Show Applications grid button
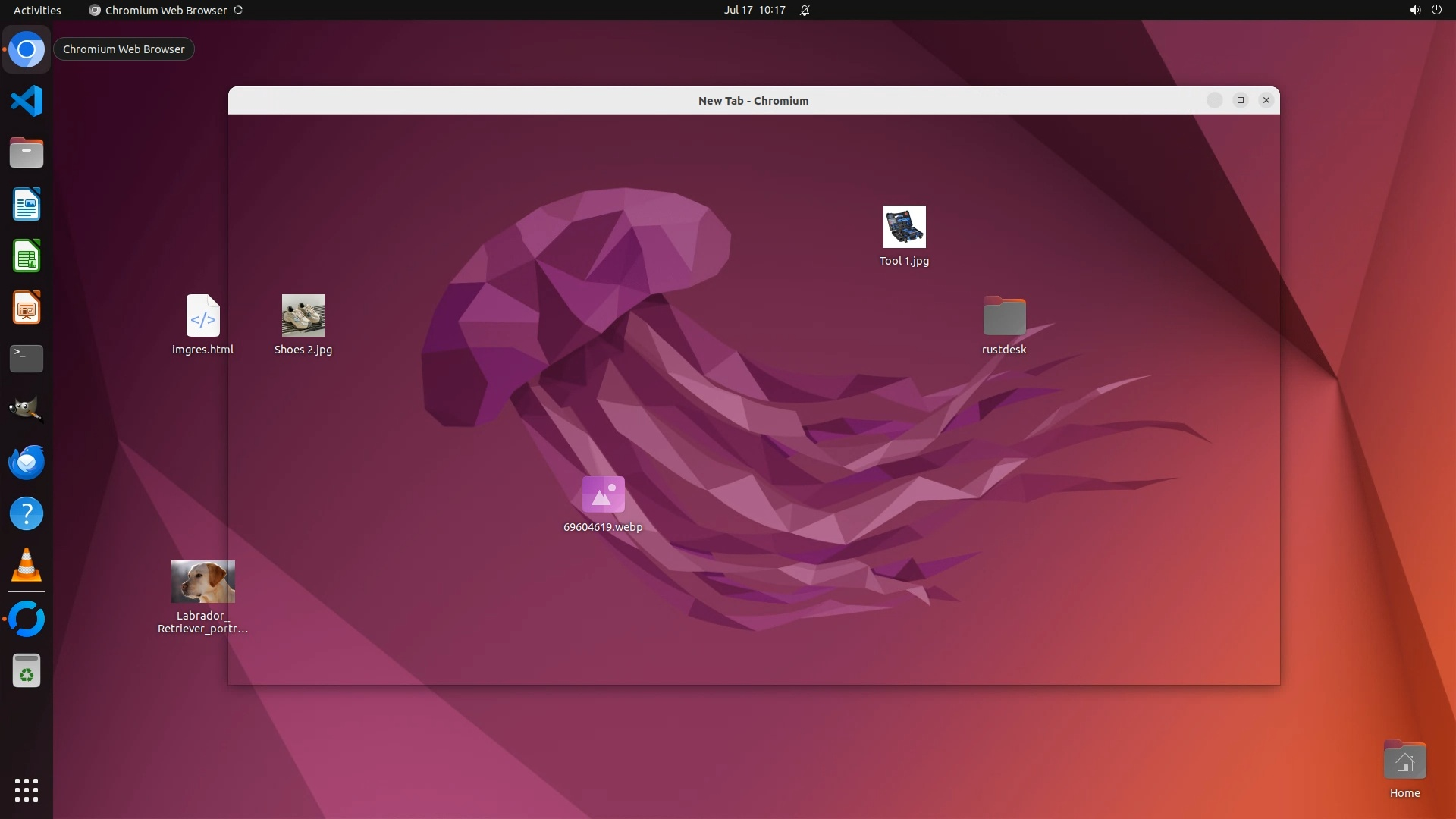This screenshot has height=819, width=1456. [27, 789]
